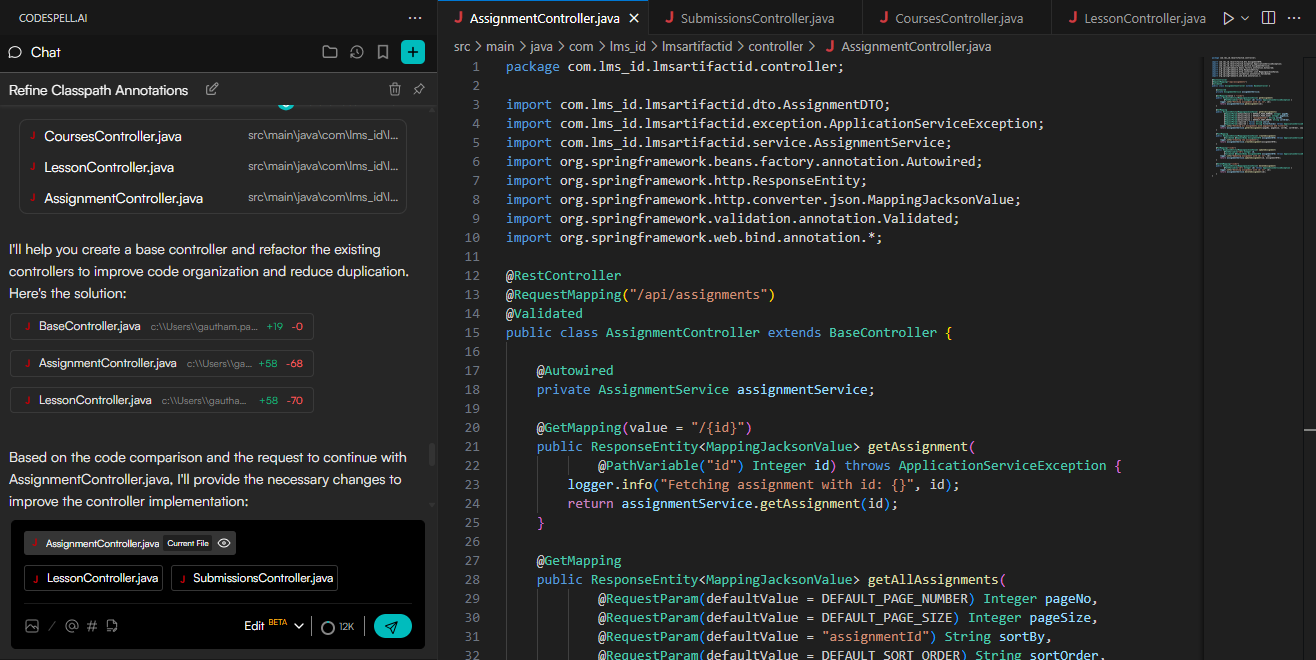Click BaseController in the class declaration

[x=883, y=332]
